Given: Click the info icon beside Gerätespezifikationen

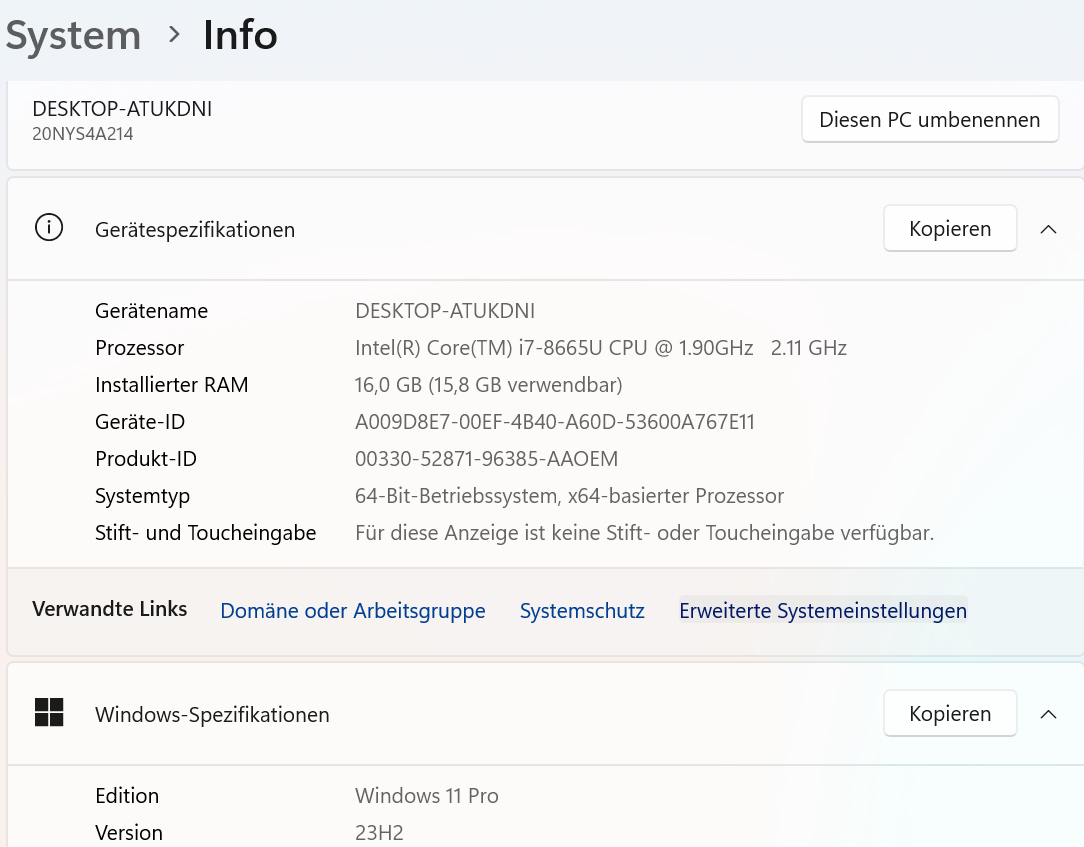Looking at the screenshot, I should click(49, 227).
